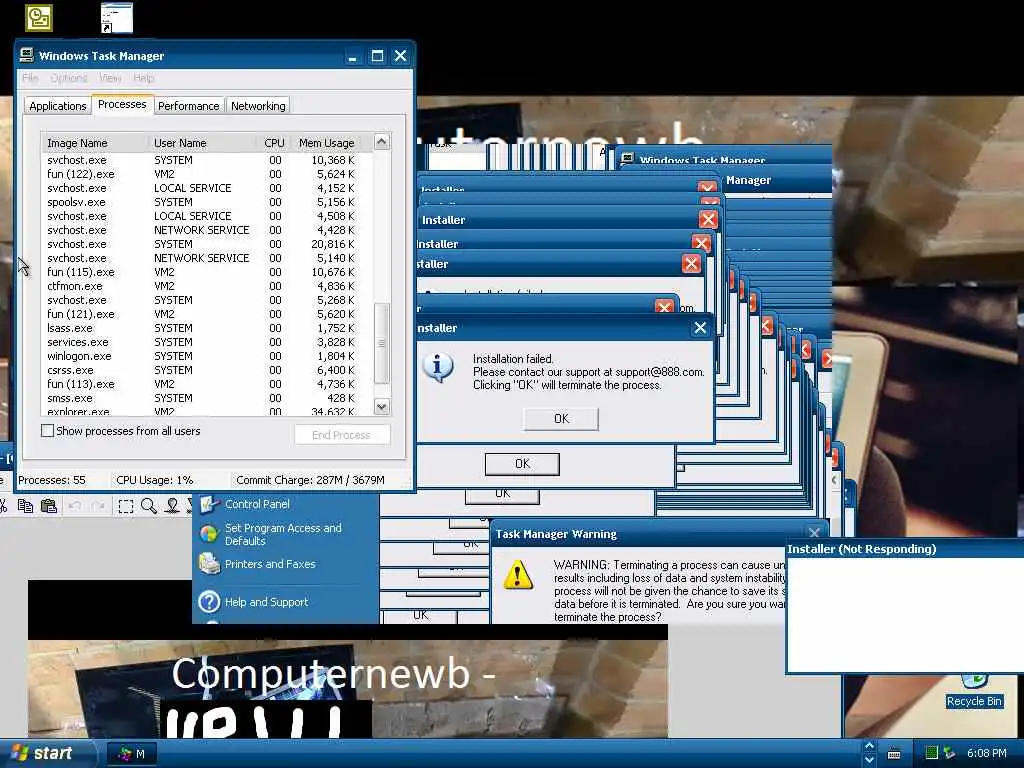1024x768 pixels.
Task: Select the spoolsv.exe process row
Action: 208,202
